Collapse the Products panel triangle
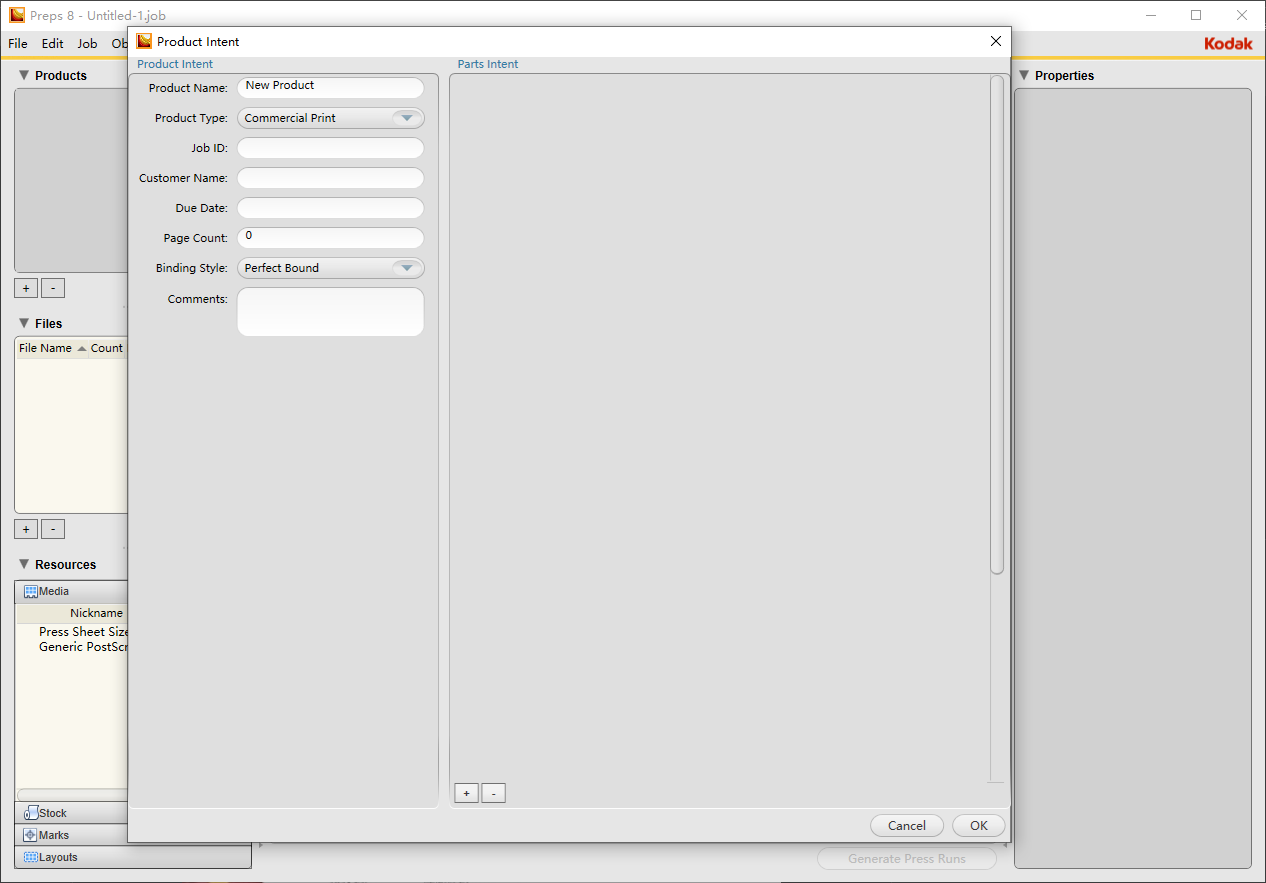 click(x=24, y=75)
